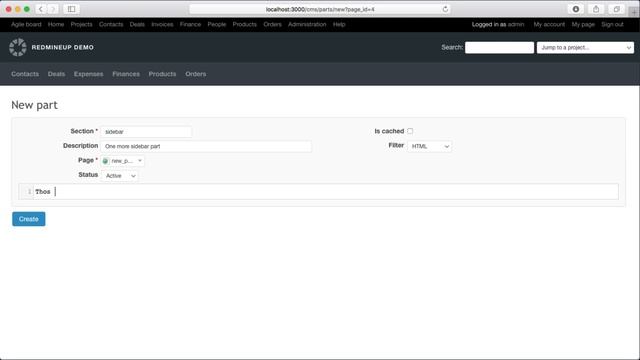Open the Safari share icon
Viewport: 640px width, 360px height.
[x=596, y=9]
